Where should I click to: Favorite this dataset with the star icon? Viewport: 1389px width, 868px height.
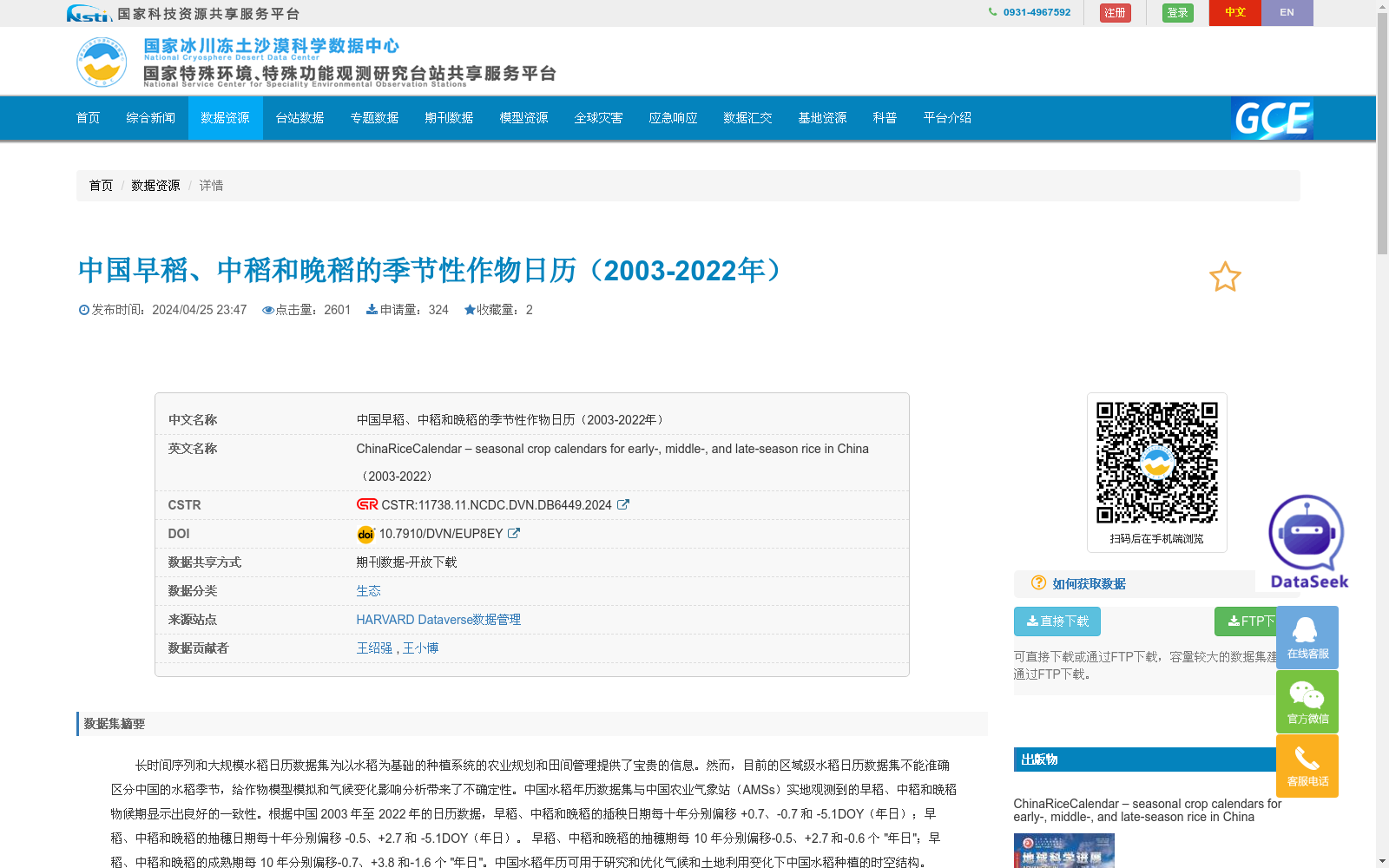pos(1225,277)
